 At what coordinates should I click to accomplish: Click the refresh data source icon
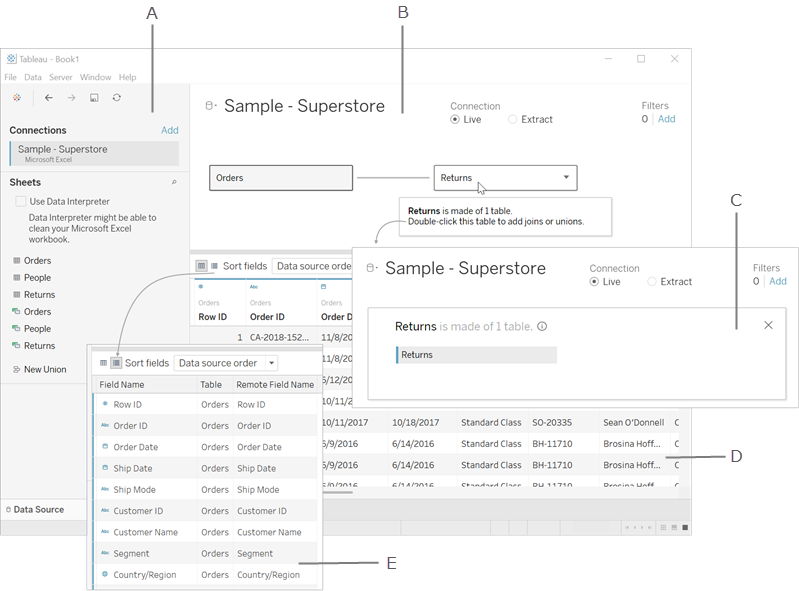tap(117, 98)
